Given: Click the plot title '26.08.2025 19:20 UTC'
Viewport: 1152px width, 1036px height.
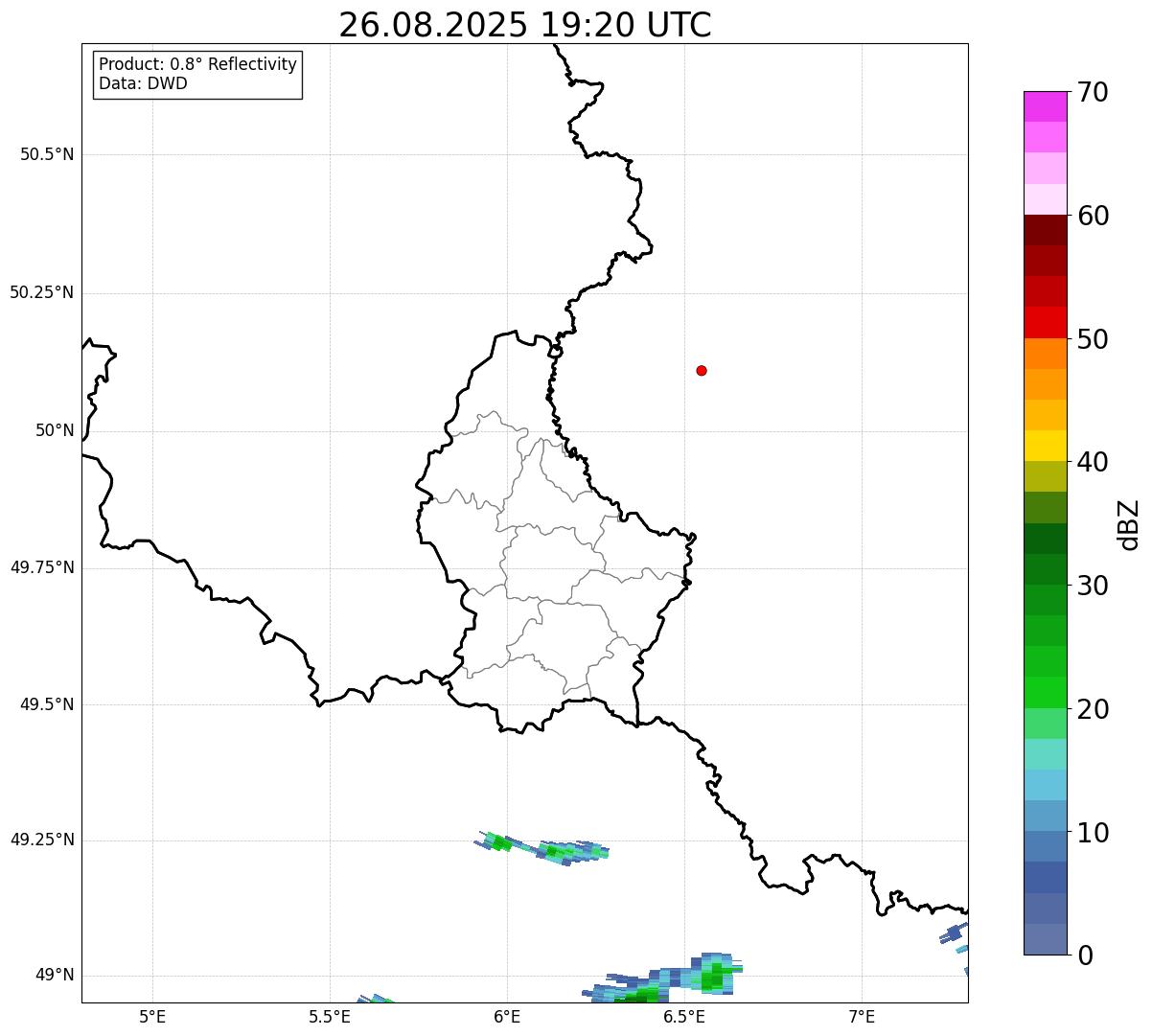Looking at the screenshot, I should pyautogui.click(x=525, y=25).
